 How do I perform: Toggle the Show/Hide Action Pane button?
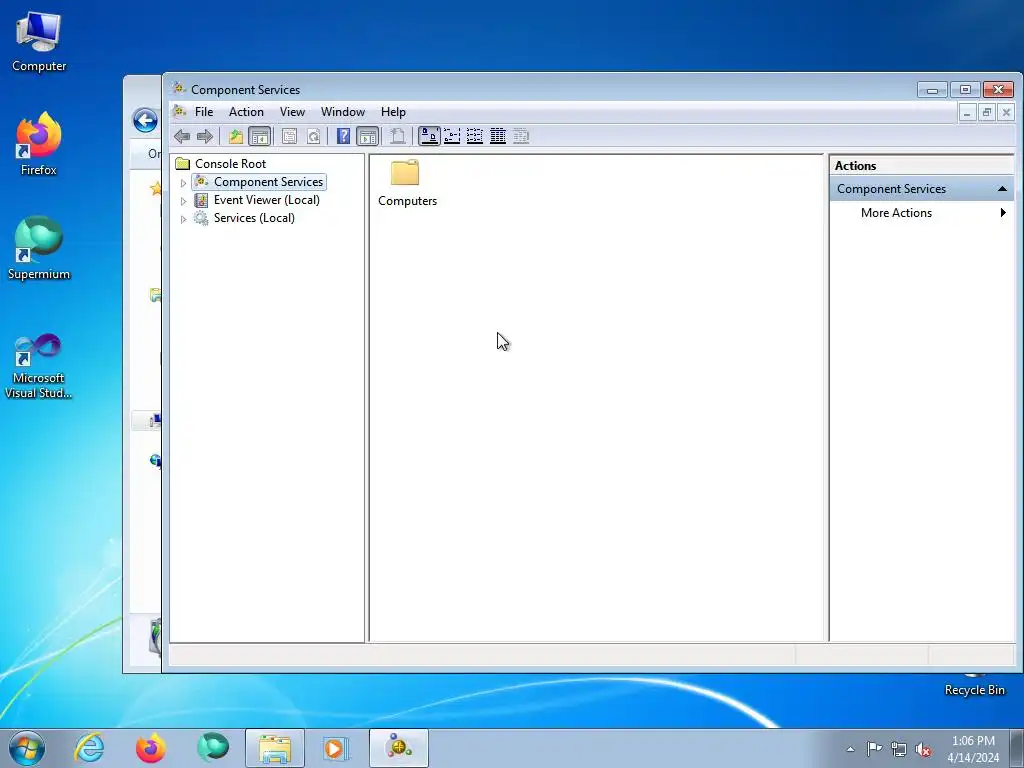(368, 136)
